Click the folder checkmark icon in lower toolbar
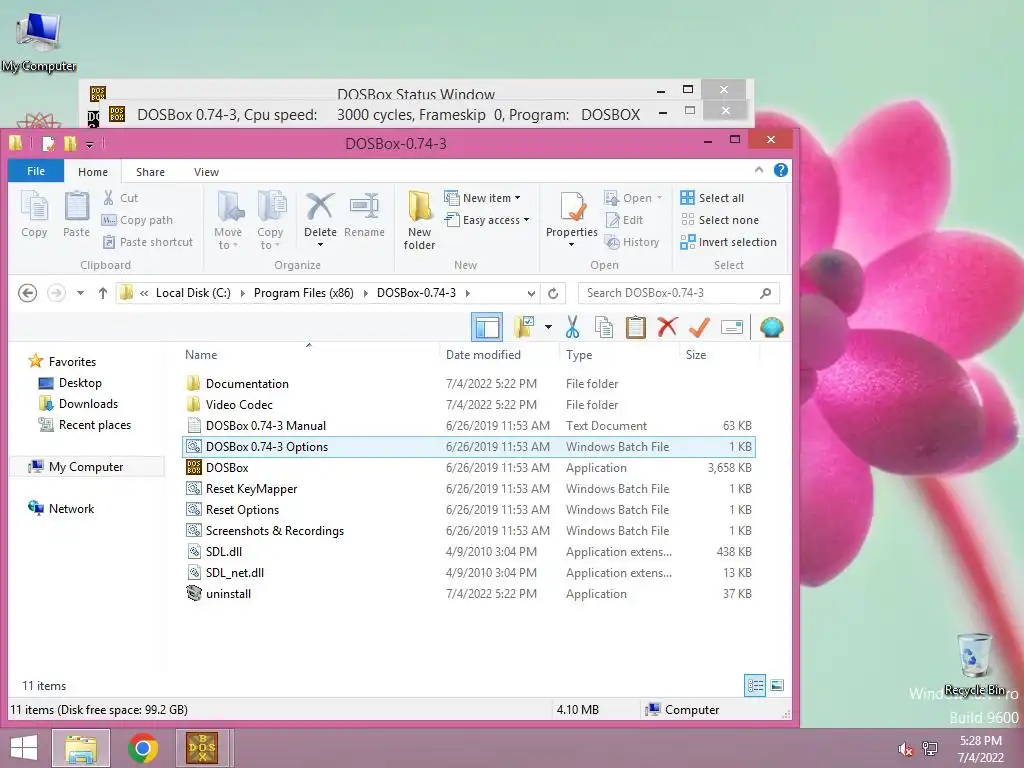 coord(524,327)
